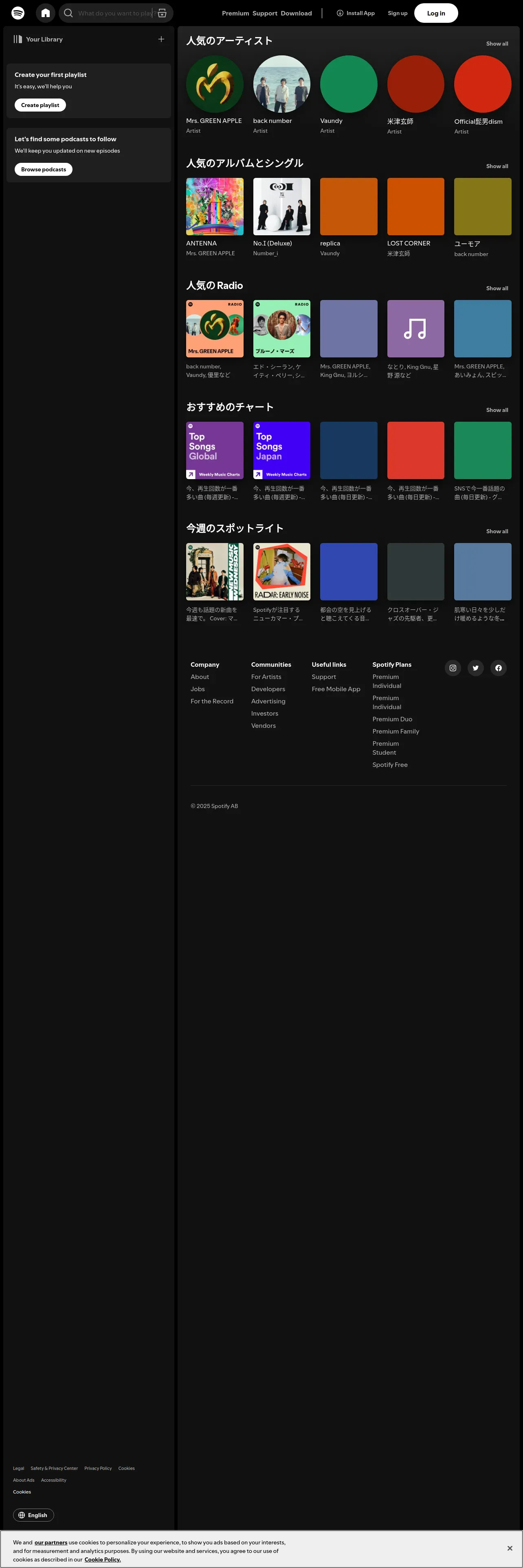Open the No.I (Deluxe) album
523x1568 pixels.
click(x=282, y=218)
